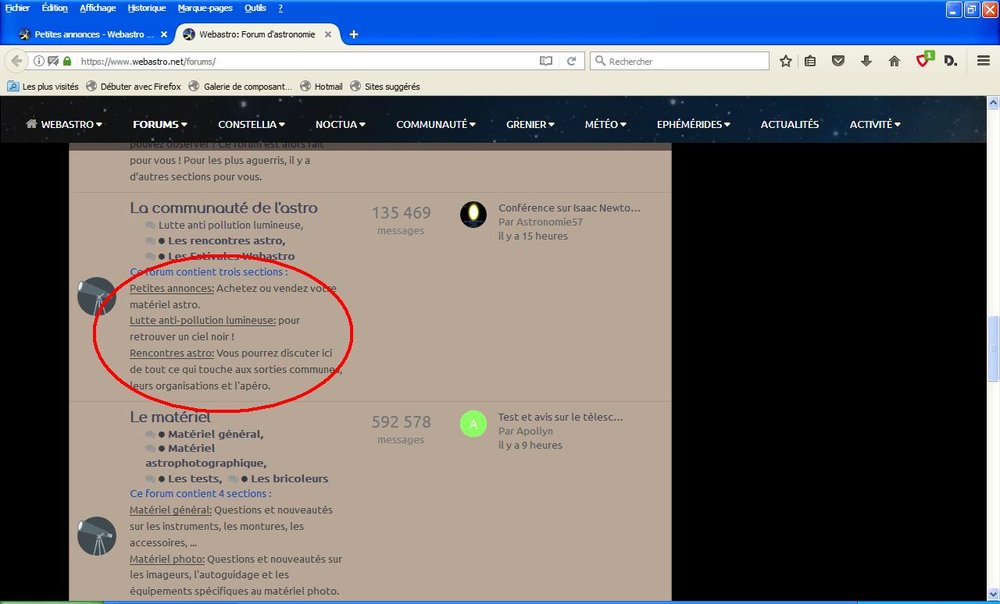Open the Conférence sur Isaac Newto... topic
Viewport: 1000px width, 604px height.
(569, 208)
